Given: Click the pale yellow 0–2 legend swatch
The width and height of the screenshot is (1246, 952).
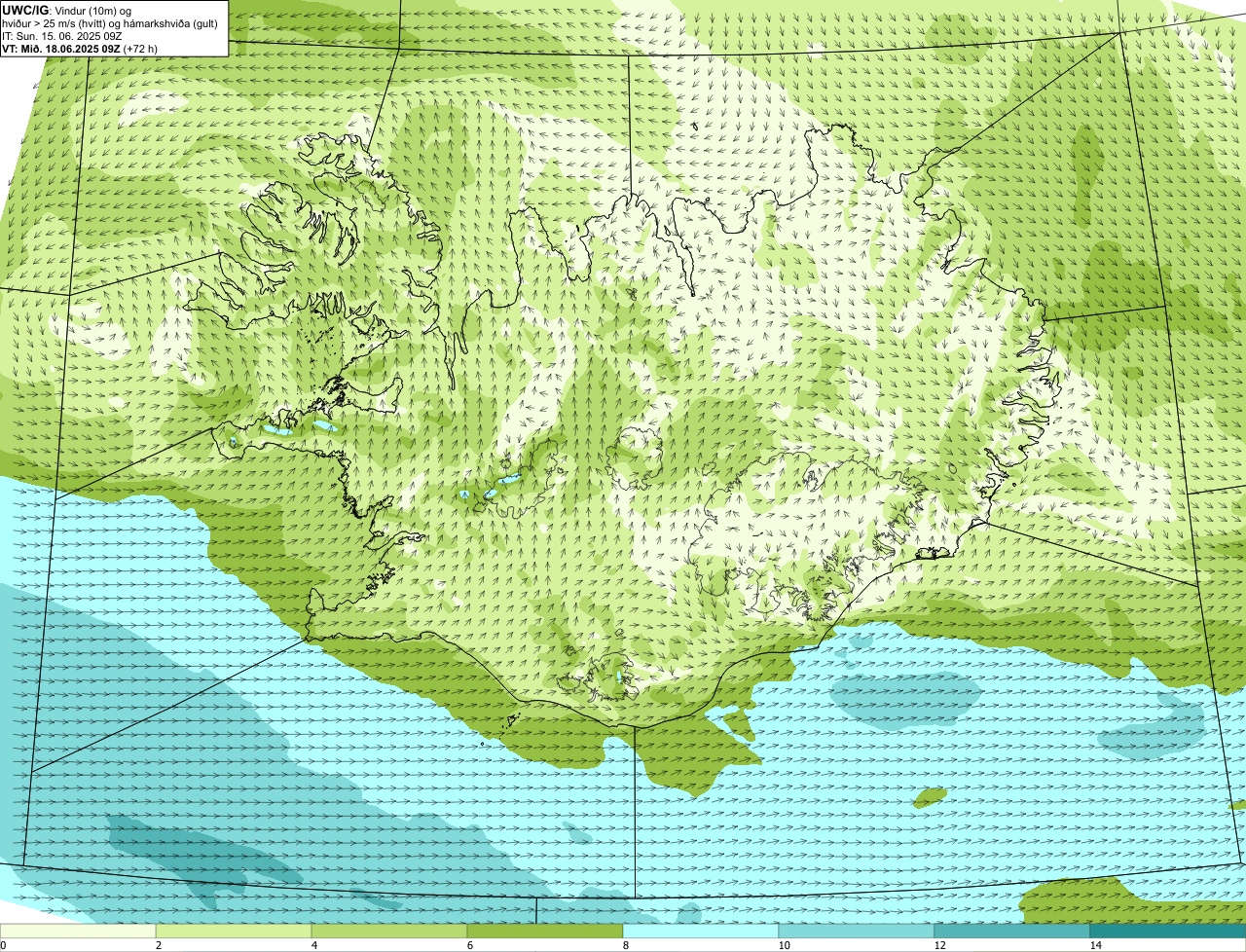Looking at the screenshot, I should (78, 931).
